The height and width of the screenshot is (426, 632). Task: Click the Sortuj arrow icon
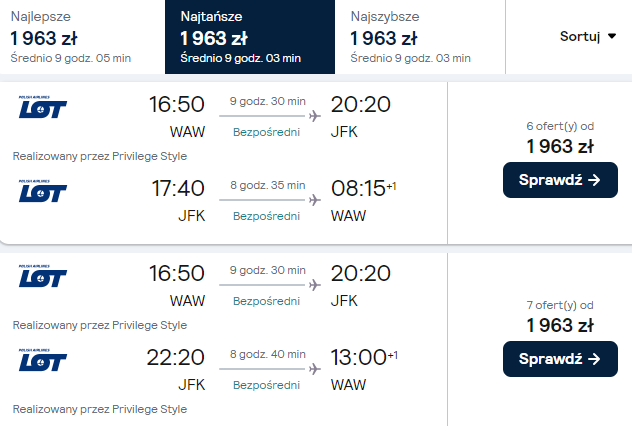click(612, 37)
